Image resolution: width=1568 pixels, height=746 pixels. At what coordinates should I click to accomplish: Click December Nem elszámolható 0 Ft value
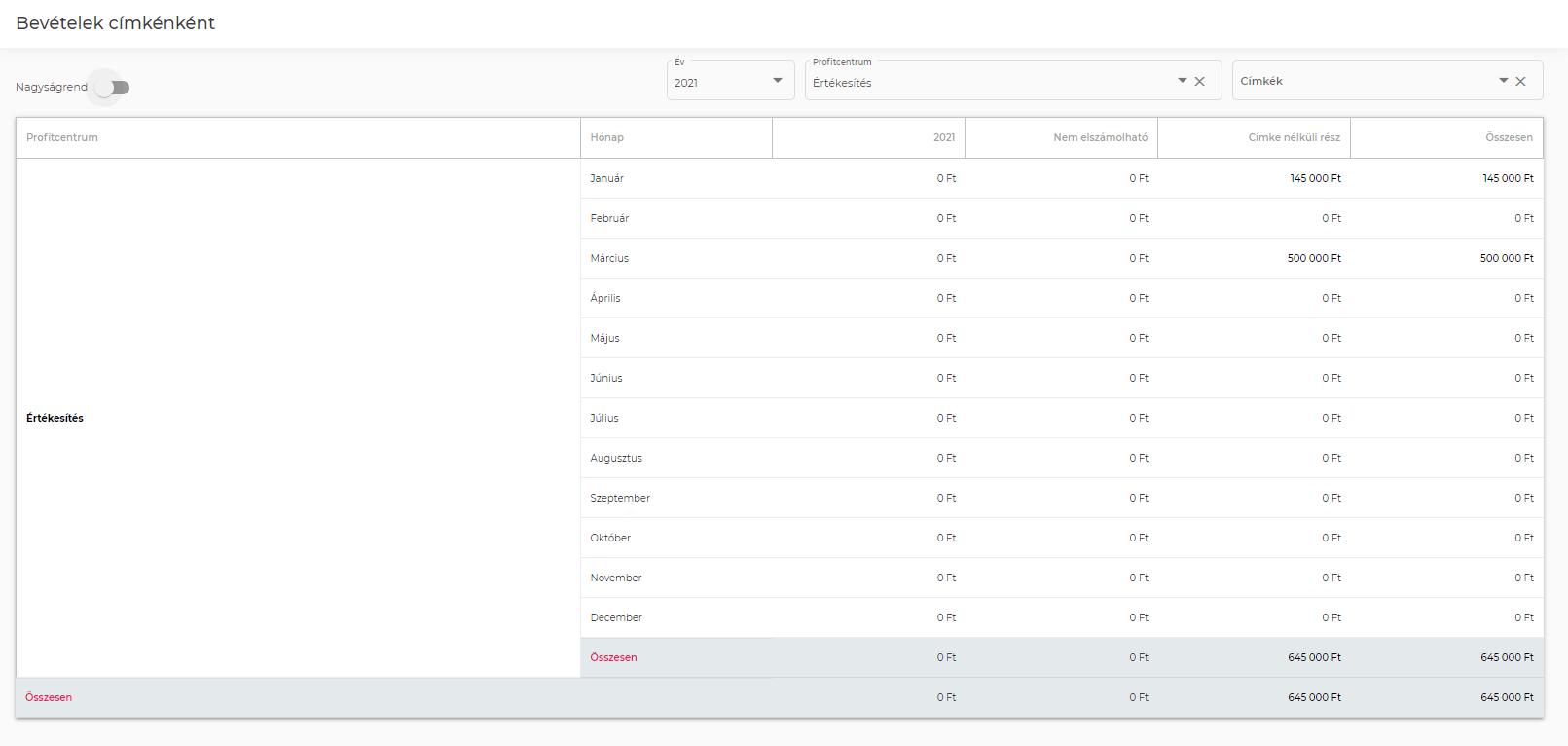tap(1139, 618)
